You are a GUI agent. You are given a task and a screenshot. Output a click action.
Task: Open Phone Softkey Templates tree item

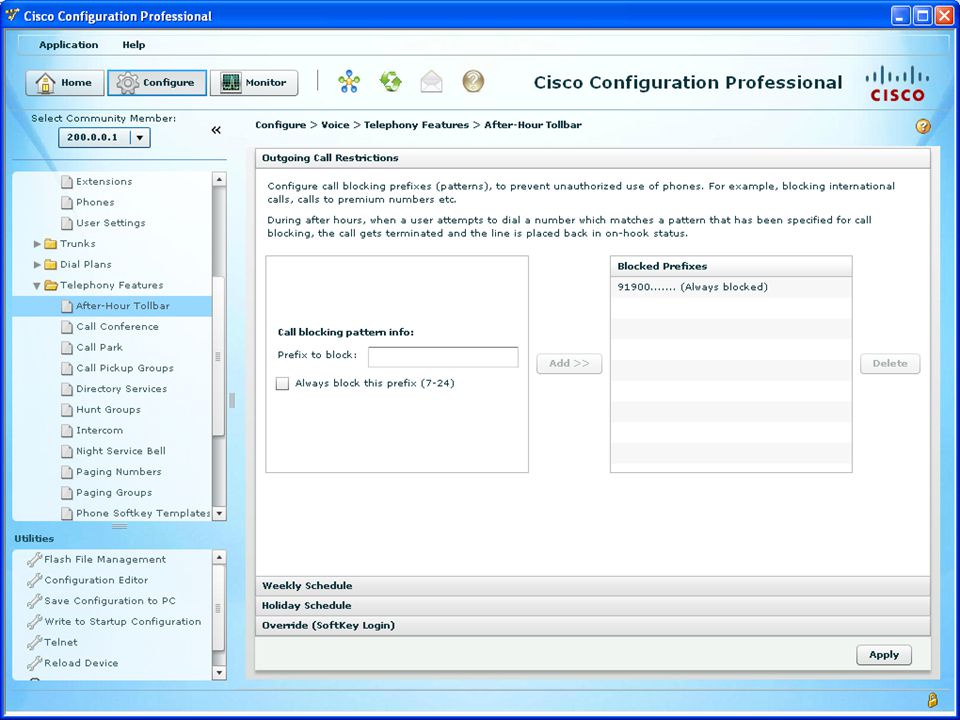136,513
